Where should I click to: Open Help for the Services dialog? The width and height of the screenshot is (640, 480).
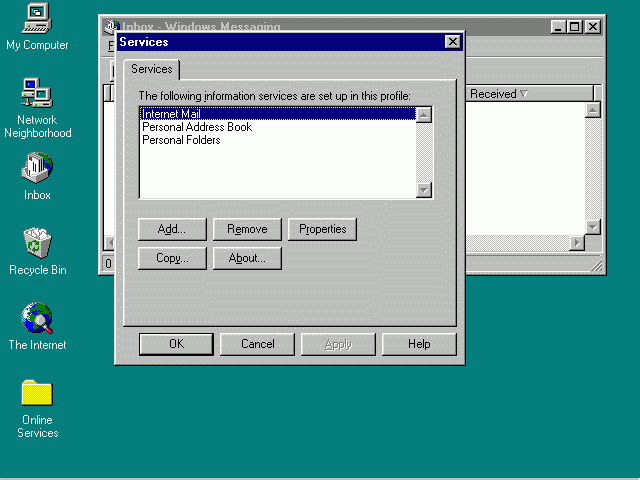coord(419,344)
